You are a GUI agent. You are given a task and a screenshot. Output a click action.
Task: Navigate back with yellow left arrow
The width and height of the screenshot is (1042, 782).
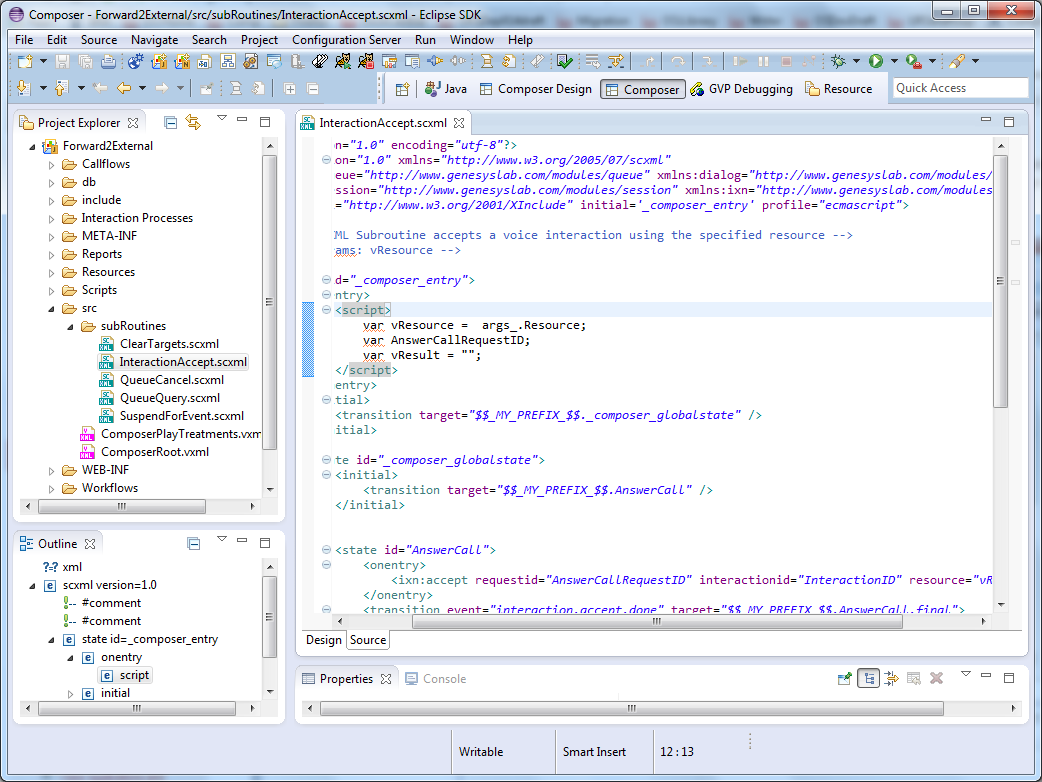tap(124, 88)
